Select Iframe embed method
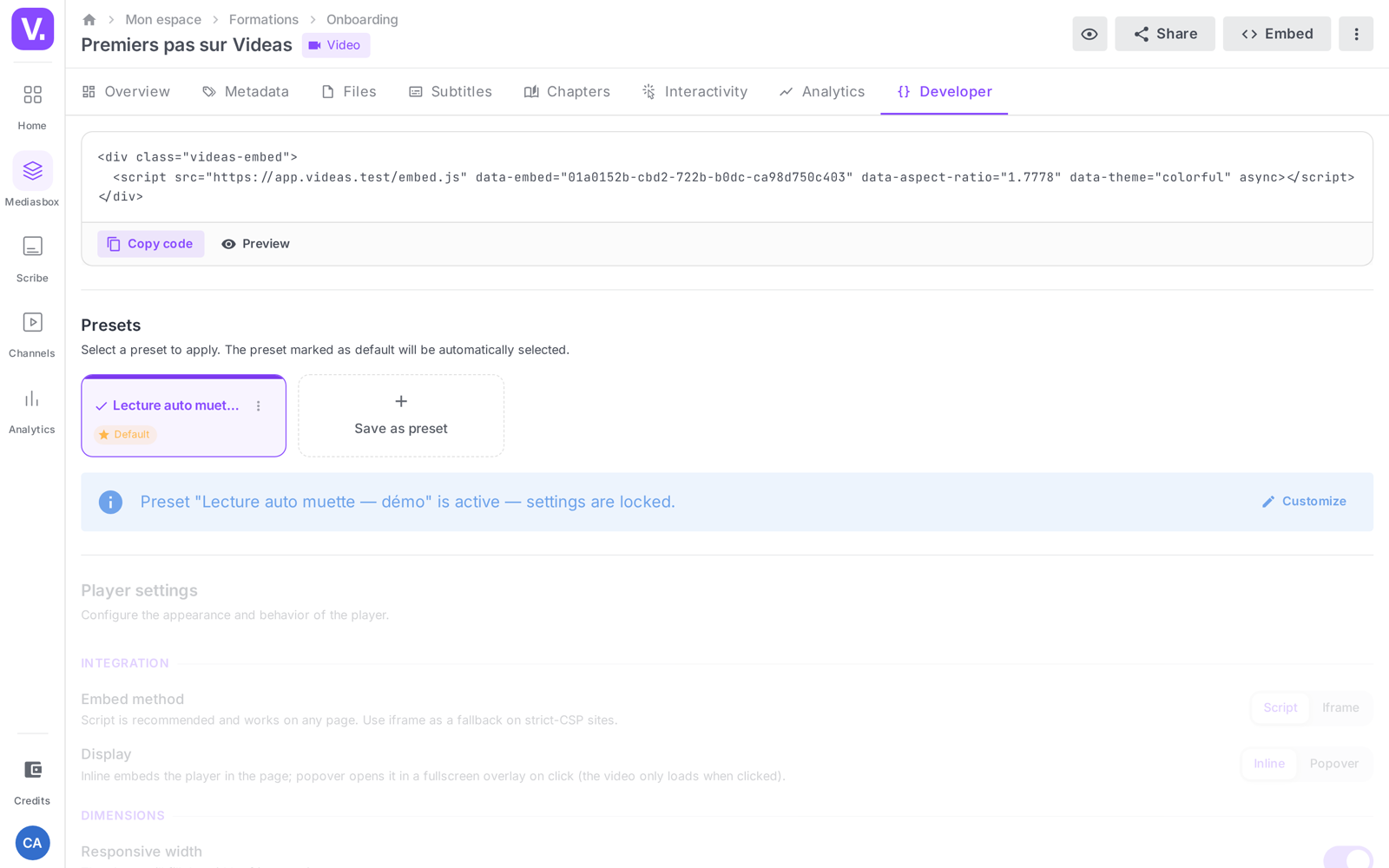1389x868 pixels. pyautogui.click(x=1340, y=707)
